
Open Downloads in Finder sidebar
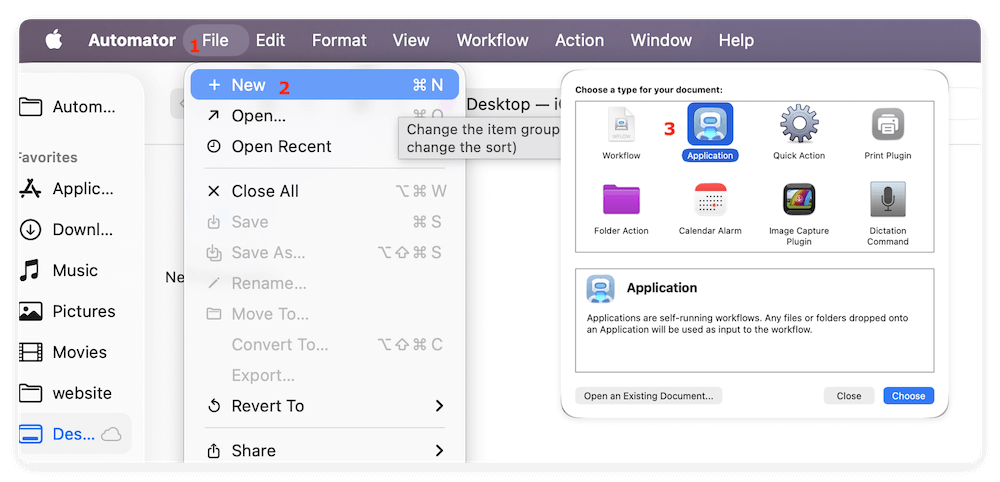coord(68,230)
